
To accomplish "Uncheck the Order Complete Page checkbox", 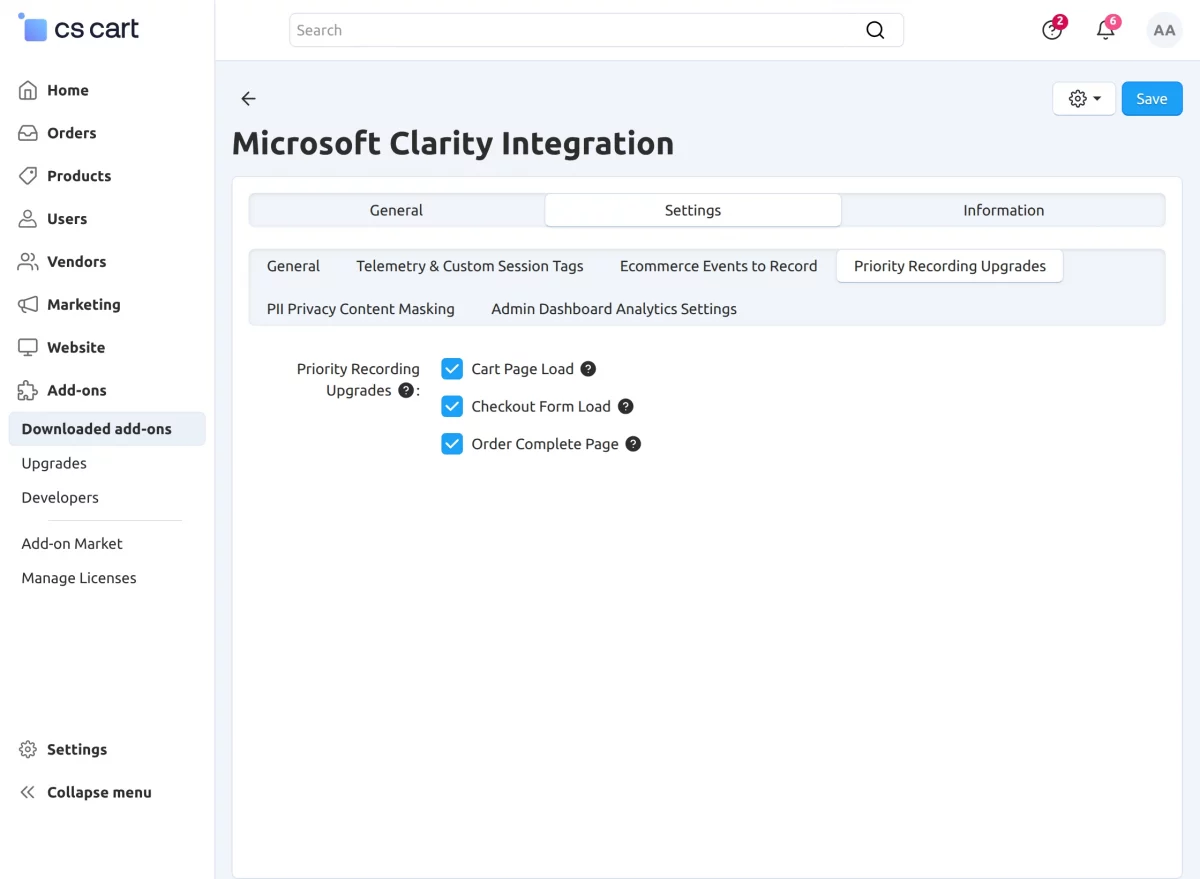I will 452,444.
